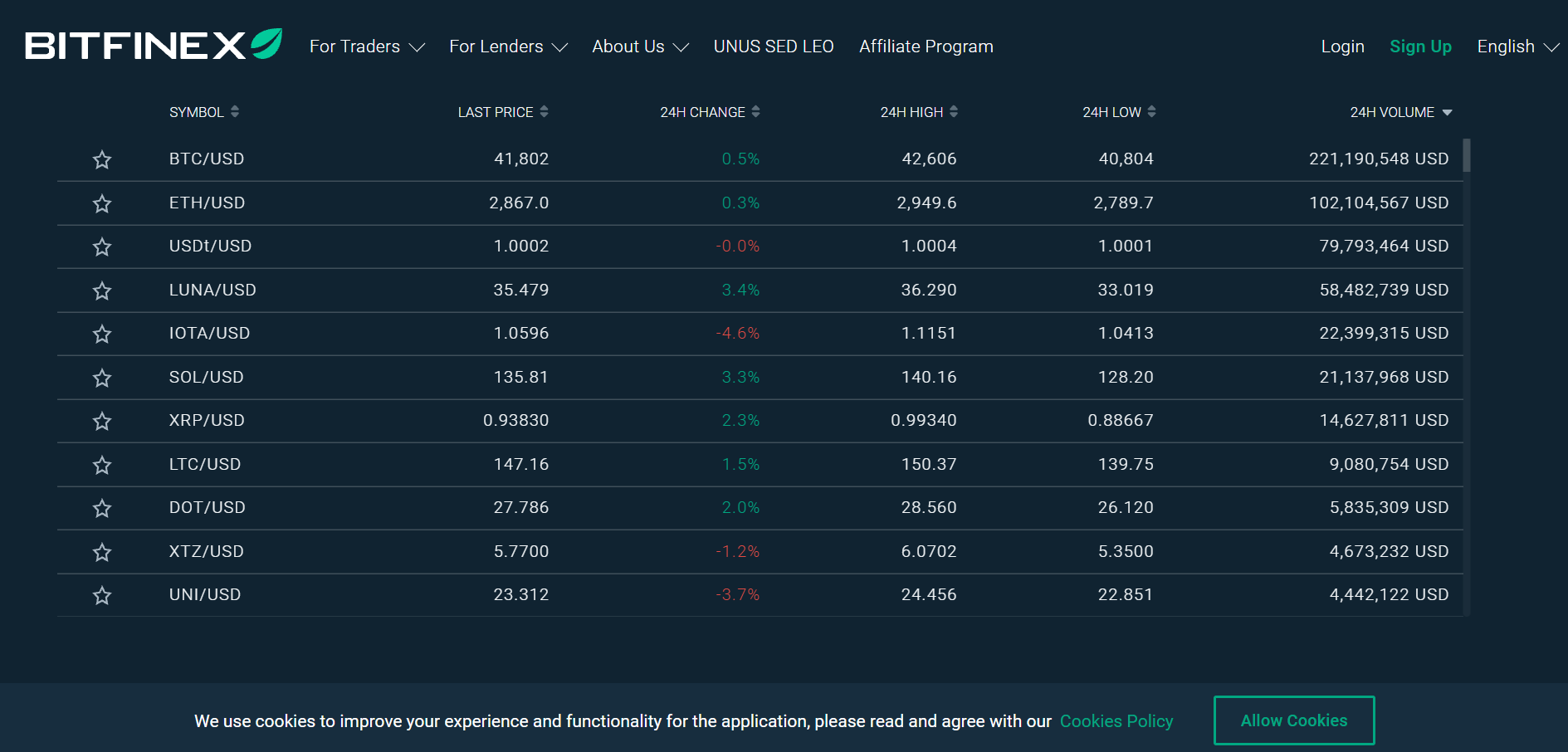Sort by the 24H LOW column arrows
This screenshot has height=752, width=1568.
(x=1151, y=111)
